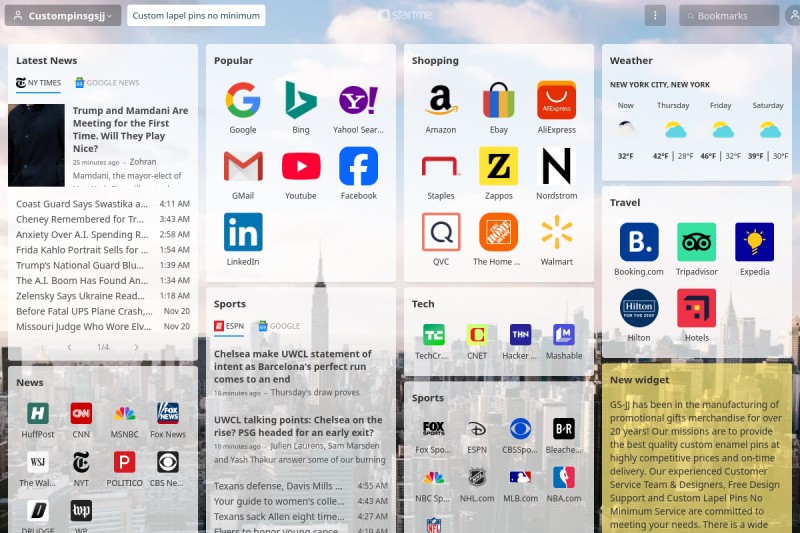Open UWCL talking points article
This screenshot has width=800, height=533.
298,426
